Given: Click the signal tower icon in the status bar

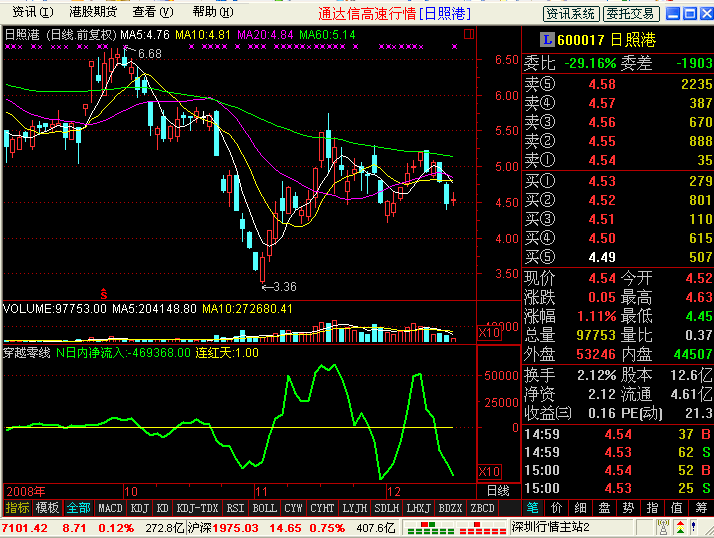Looking at the screenshot, I should pyautogui.click(x=663, y=528).
